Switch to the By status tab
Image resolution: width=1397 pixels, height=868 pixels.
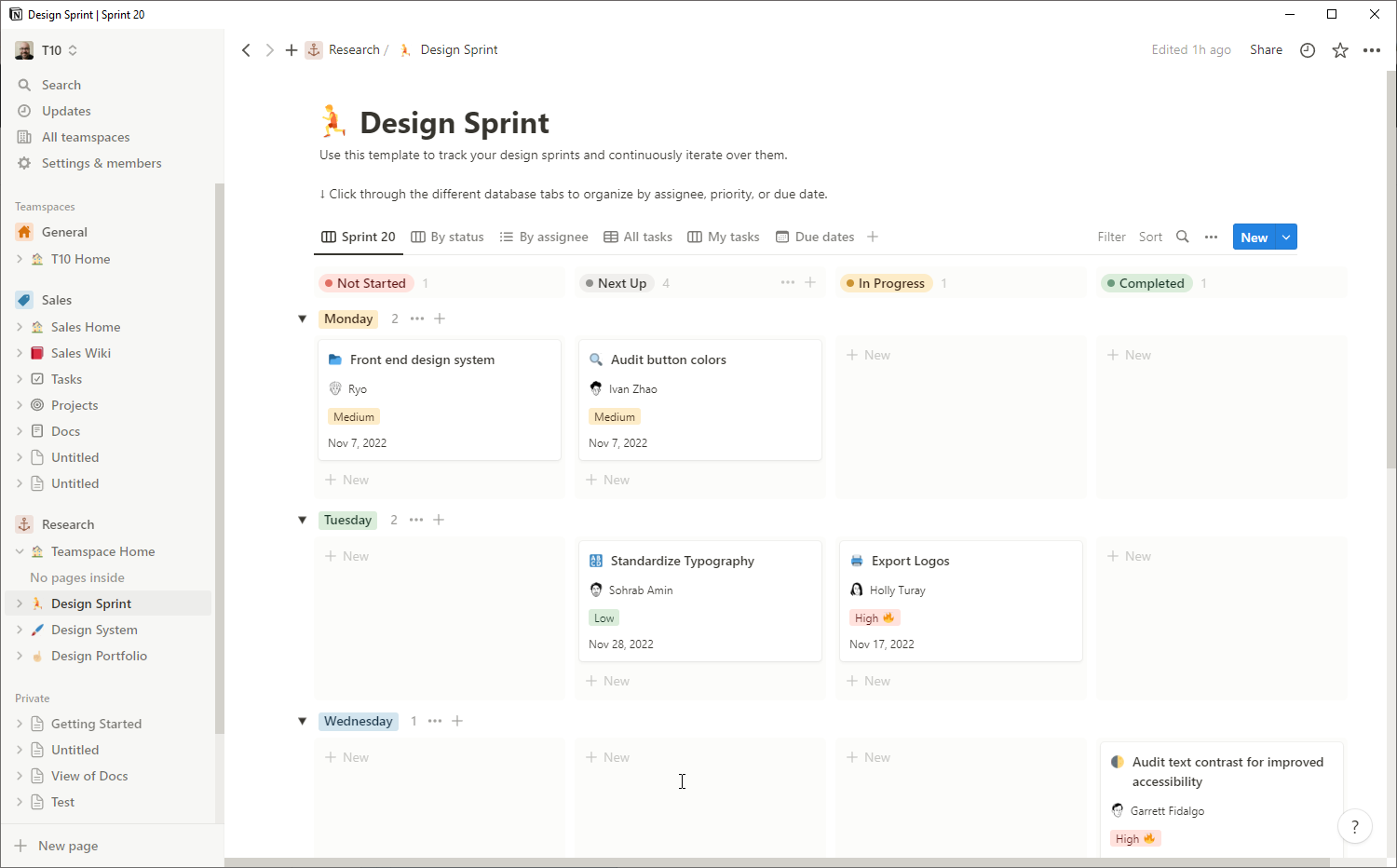click(x=448, y=237)
